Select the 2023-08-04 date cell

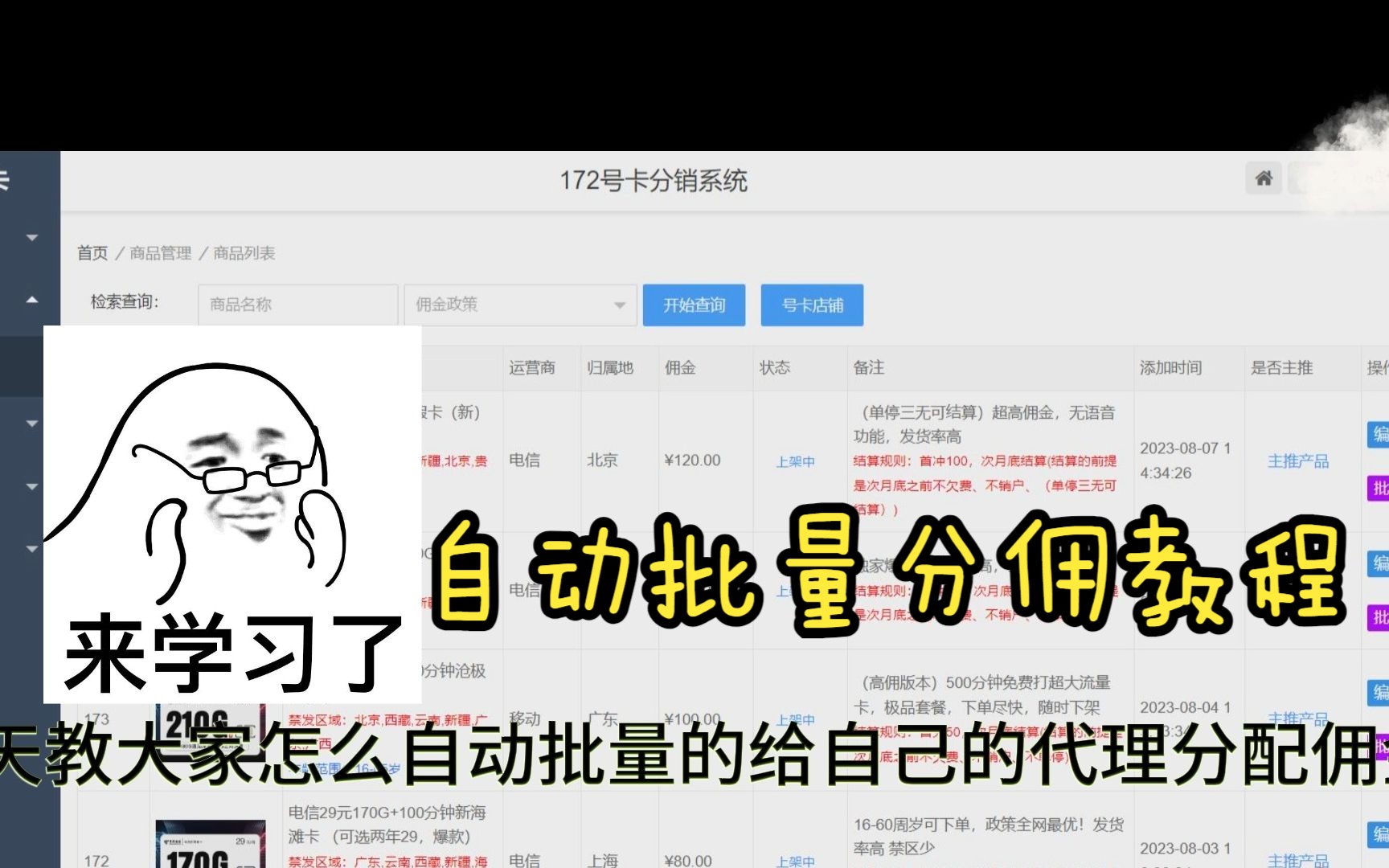1186,719
